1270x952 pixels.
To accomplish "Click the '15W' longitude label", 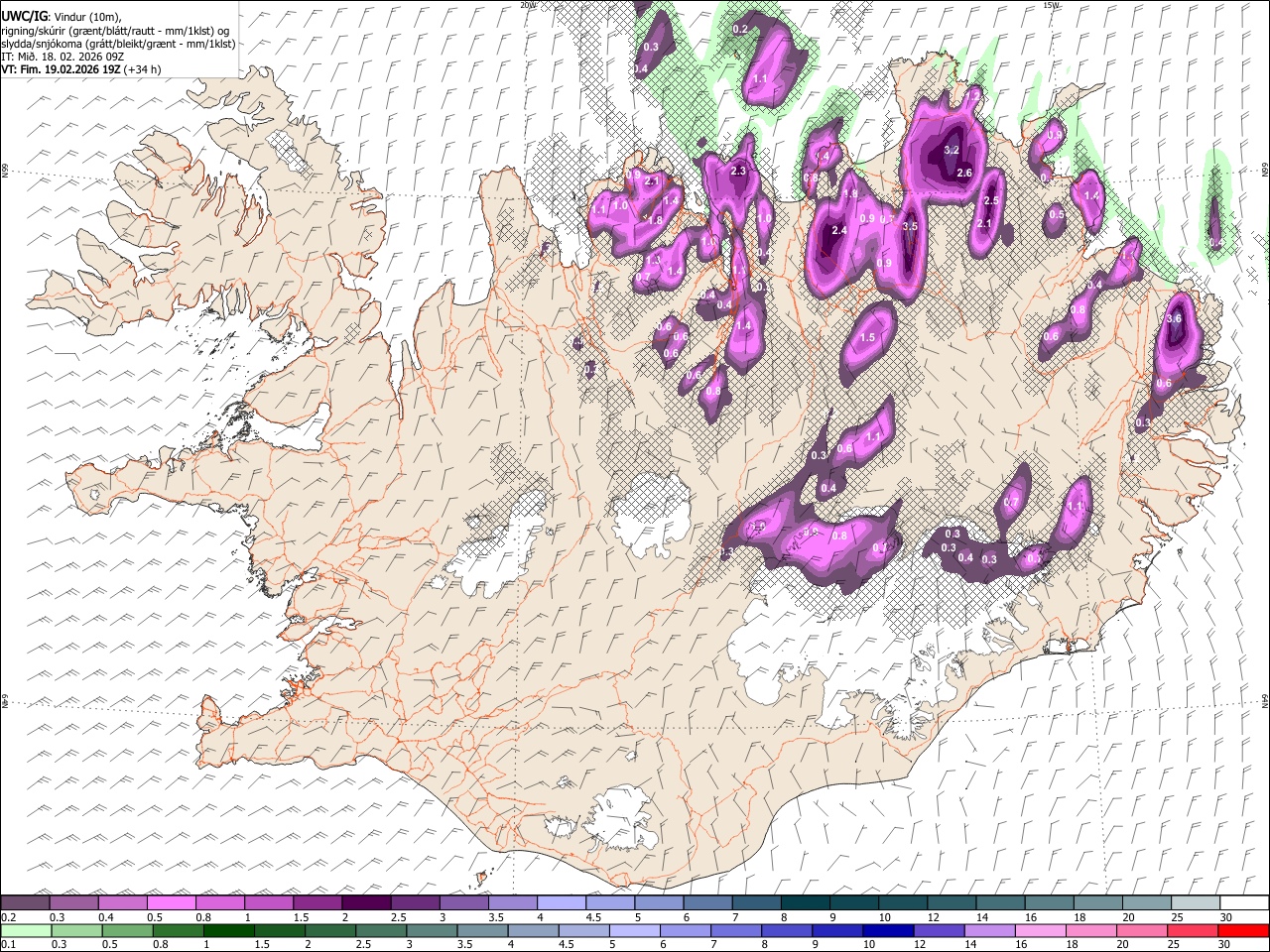I will tap(1051, 5).
